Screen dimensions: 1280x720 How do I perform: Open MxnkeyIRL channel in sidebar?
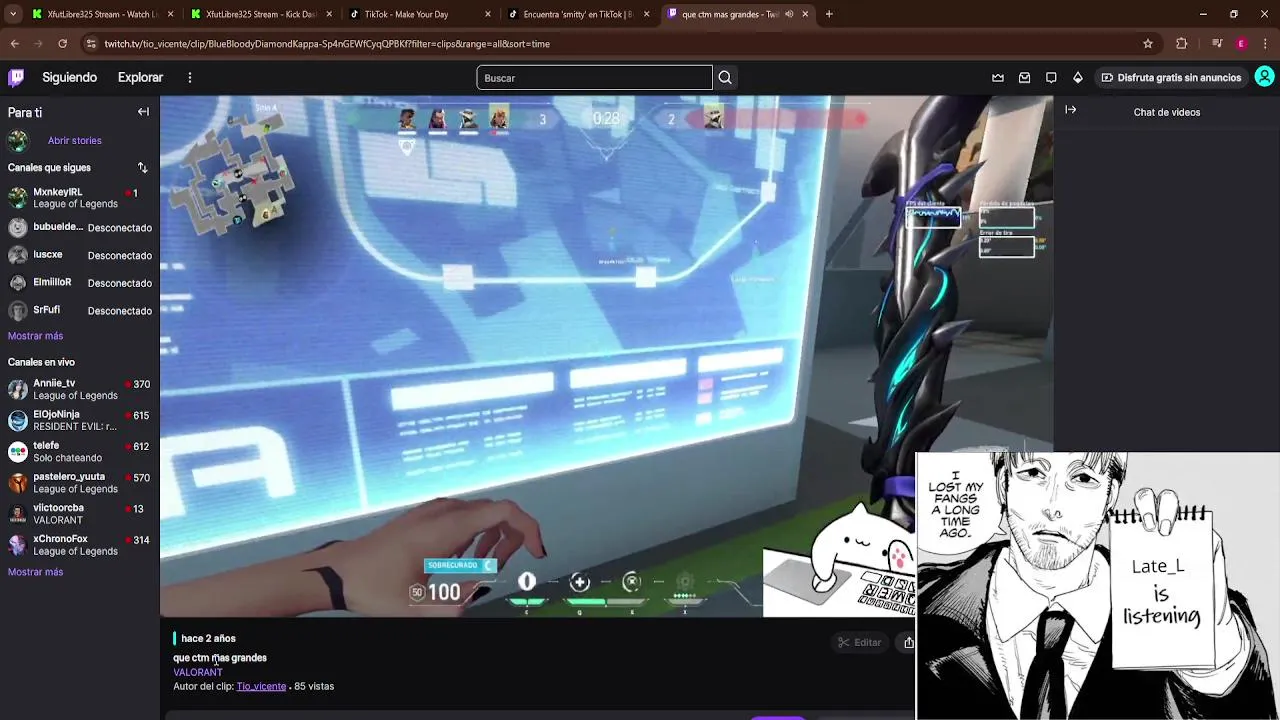point(80,198)
